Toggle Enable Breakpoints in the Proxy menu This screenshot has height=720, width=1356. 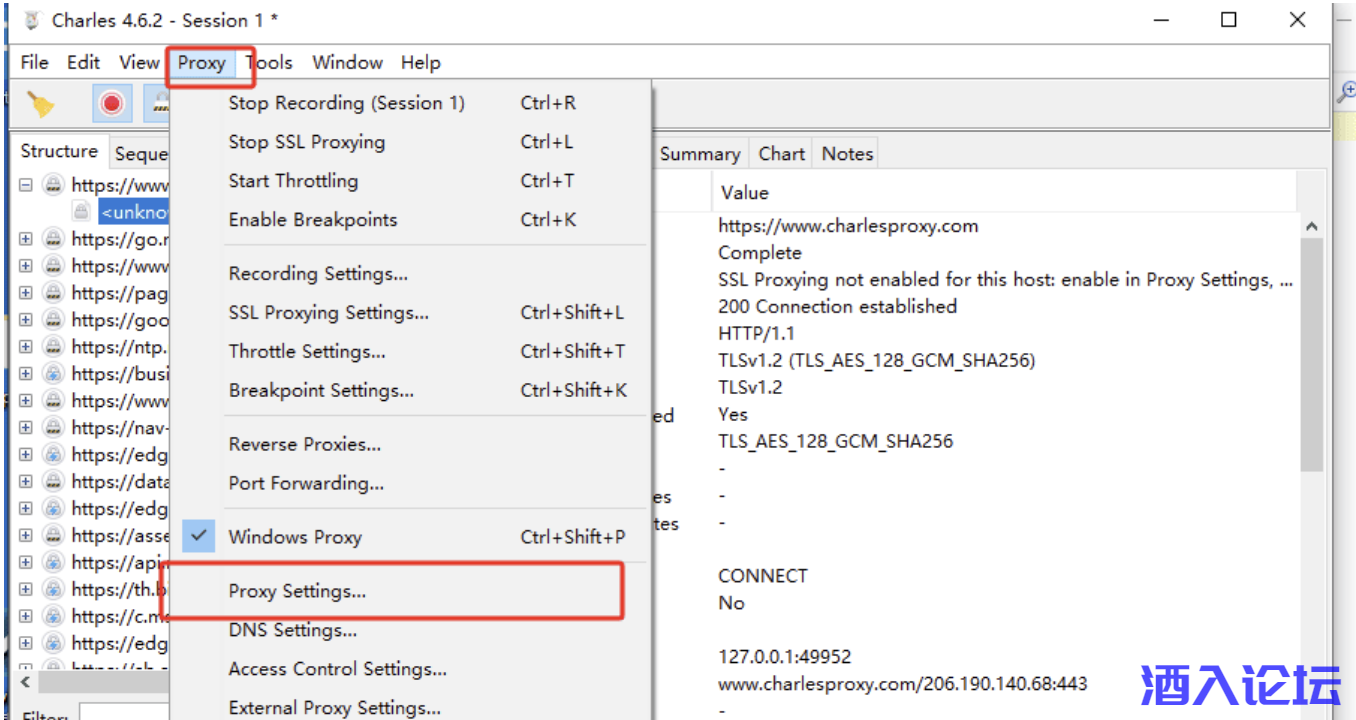pyautogui.click(x=312, y=220)
